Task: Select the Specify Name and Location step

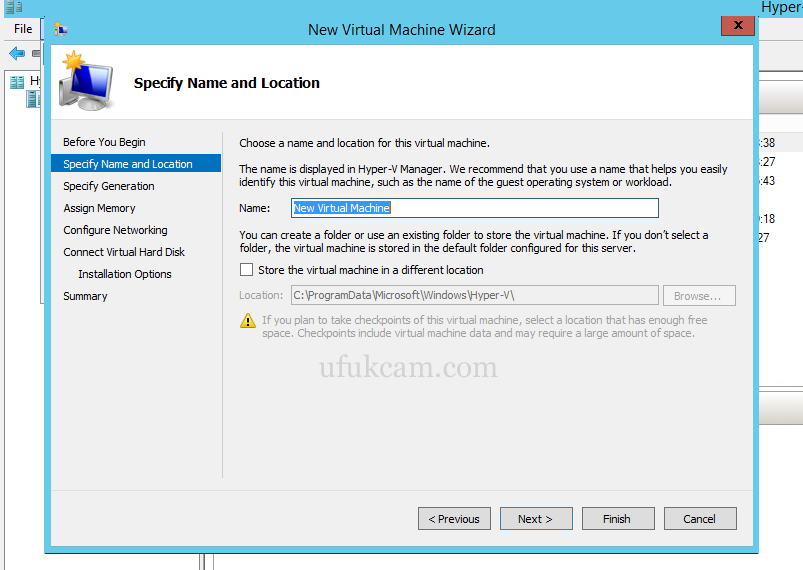Action: point(136,163)
